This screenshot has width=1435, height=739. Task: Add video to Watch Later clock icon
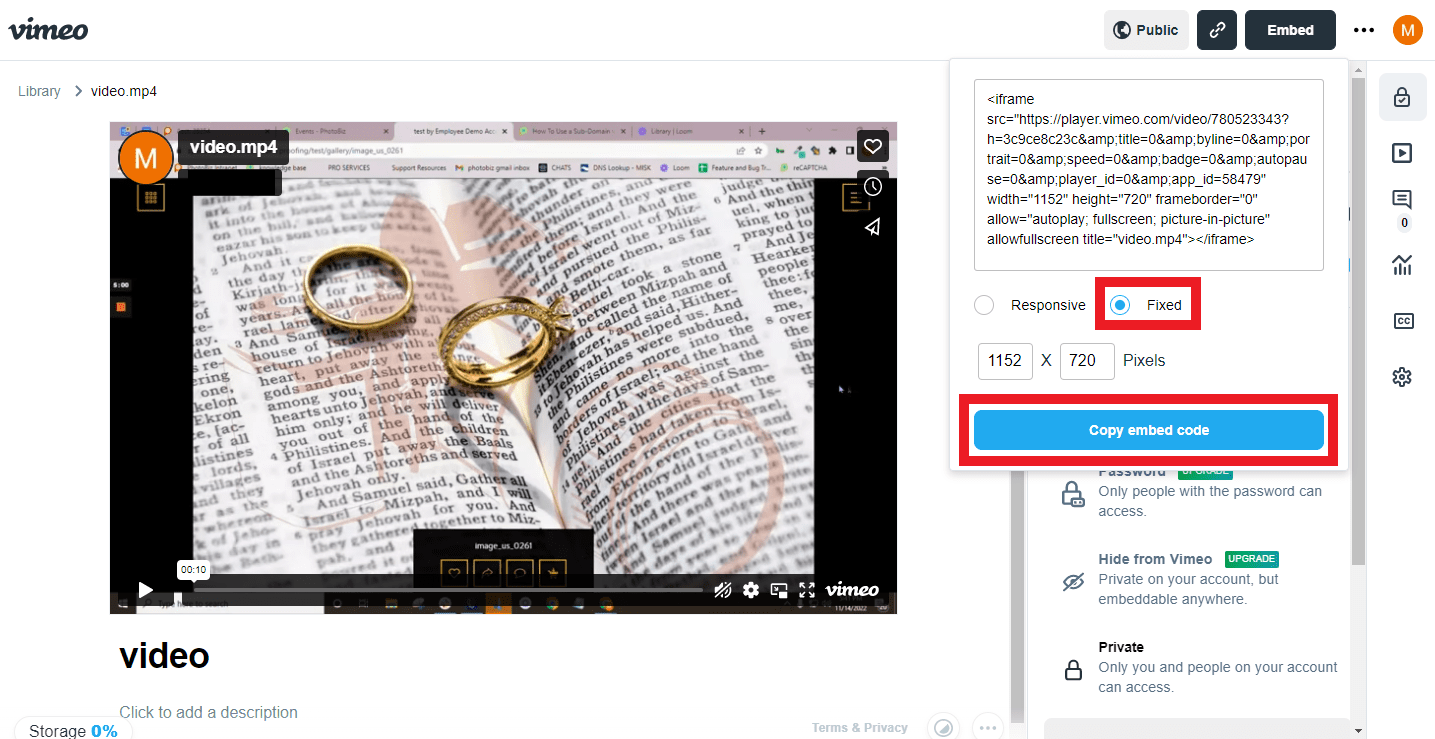[873, 186]
